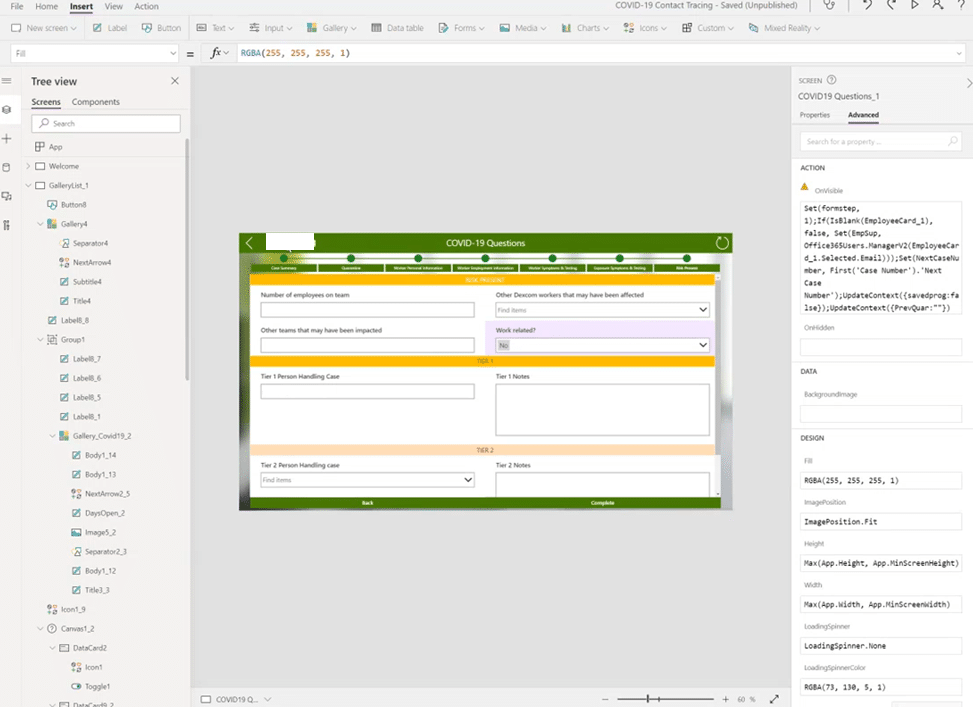Switch to the Properties tab in the right pane

pos(814,115)
